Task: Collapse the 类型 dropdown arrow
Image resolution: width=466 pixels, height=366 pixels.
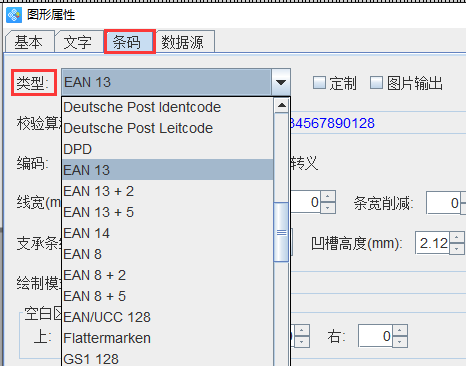Action: (281, 82)
